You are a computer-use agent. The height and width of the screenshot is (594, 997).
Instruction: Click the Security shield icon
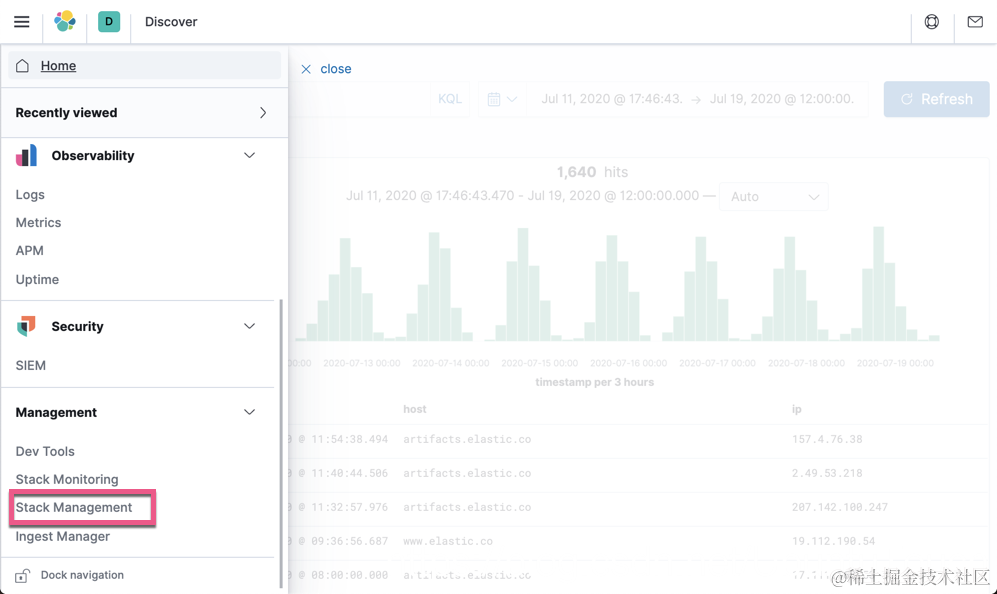click(x=26, y=326)
